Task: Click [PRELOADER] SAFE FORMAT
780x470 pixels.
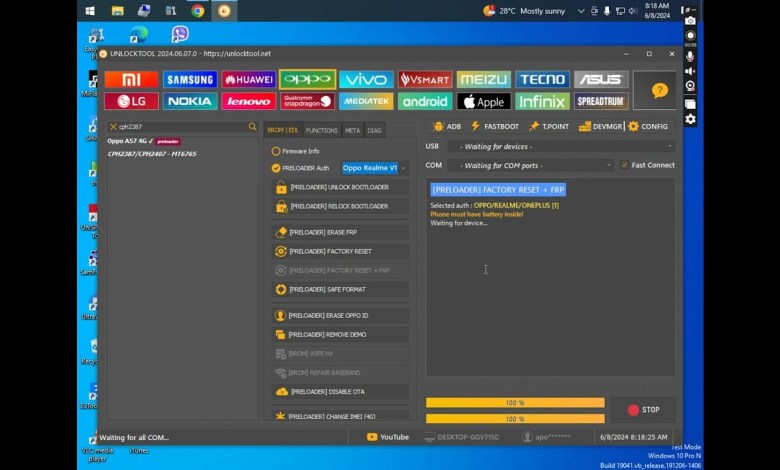Action: (340, 289)
